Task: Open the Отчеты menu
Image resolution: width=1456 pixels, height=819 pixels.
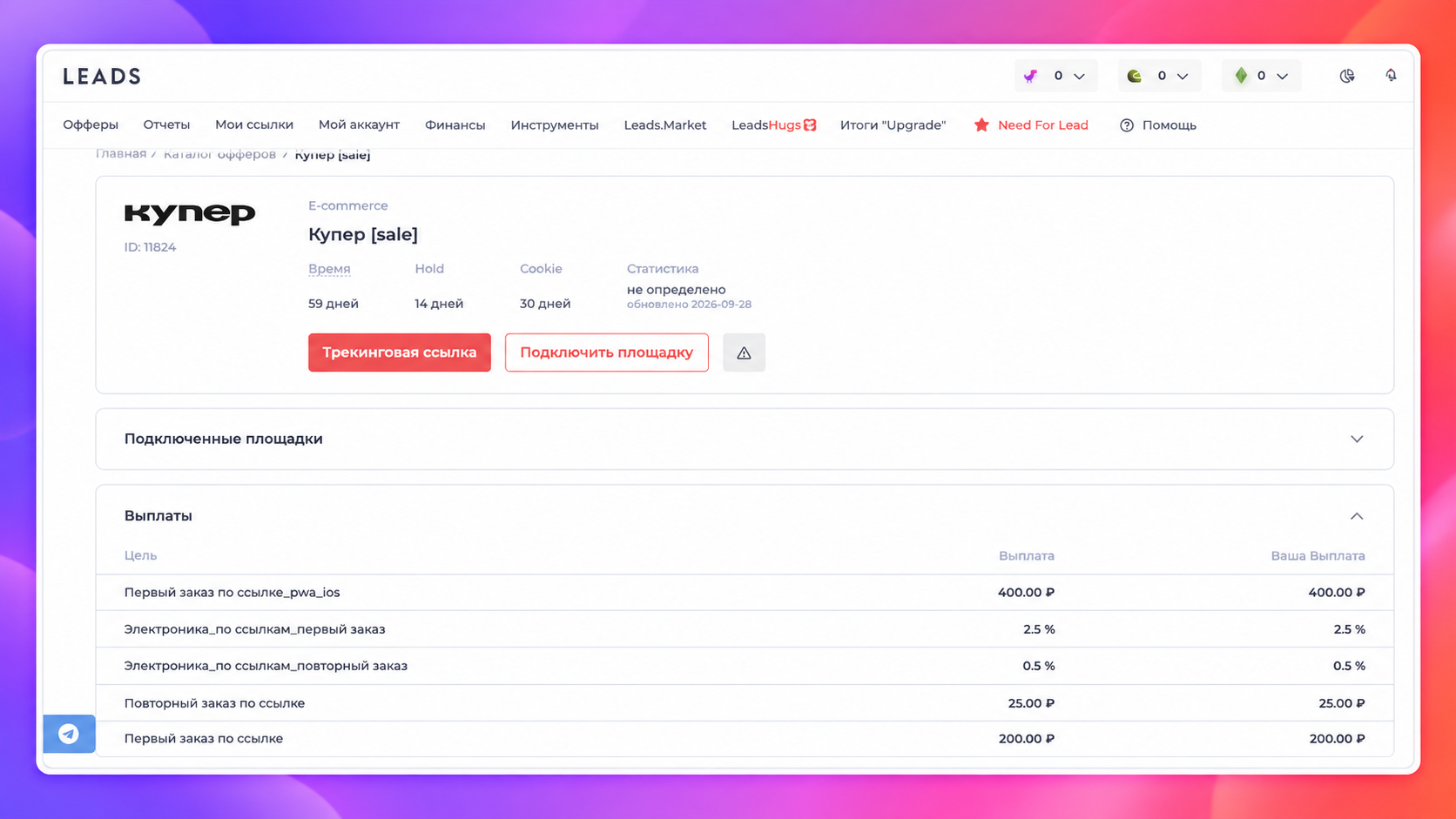Action: 166,125
